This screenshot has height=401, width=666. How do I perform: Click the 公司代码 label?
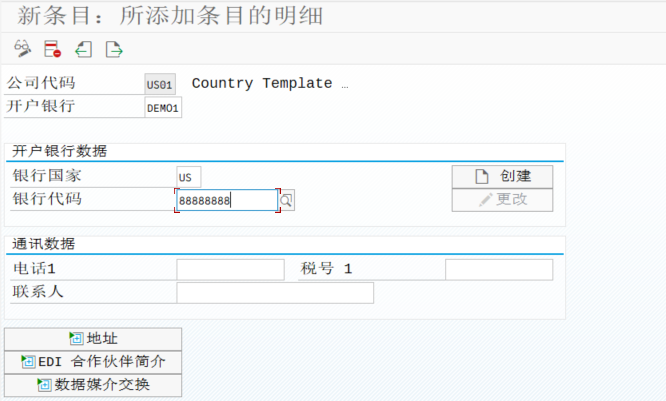click(41, 83)
